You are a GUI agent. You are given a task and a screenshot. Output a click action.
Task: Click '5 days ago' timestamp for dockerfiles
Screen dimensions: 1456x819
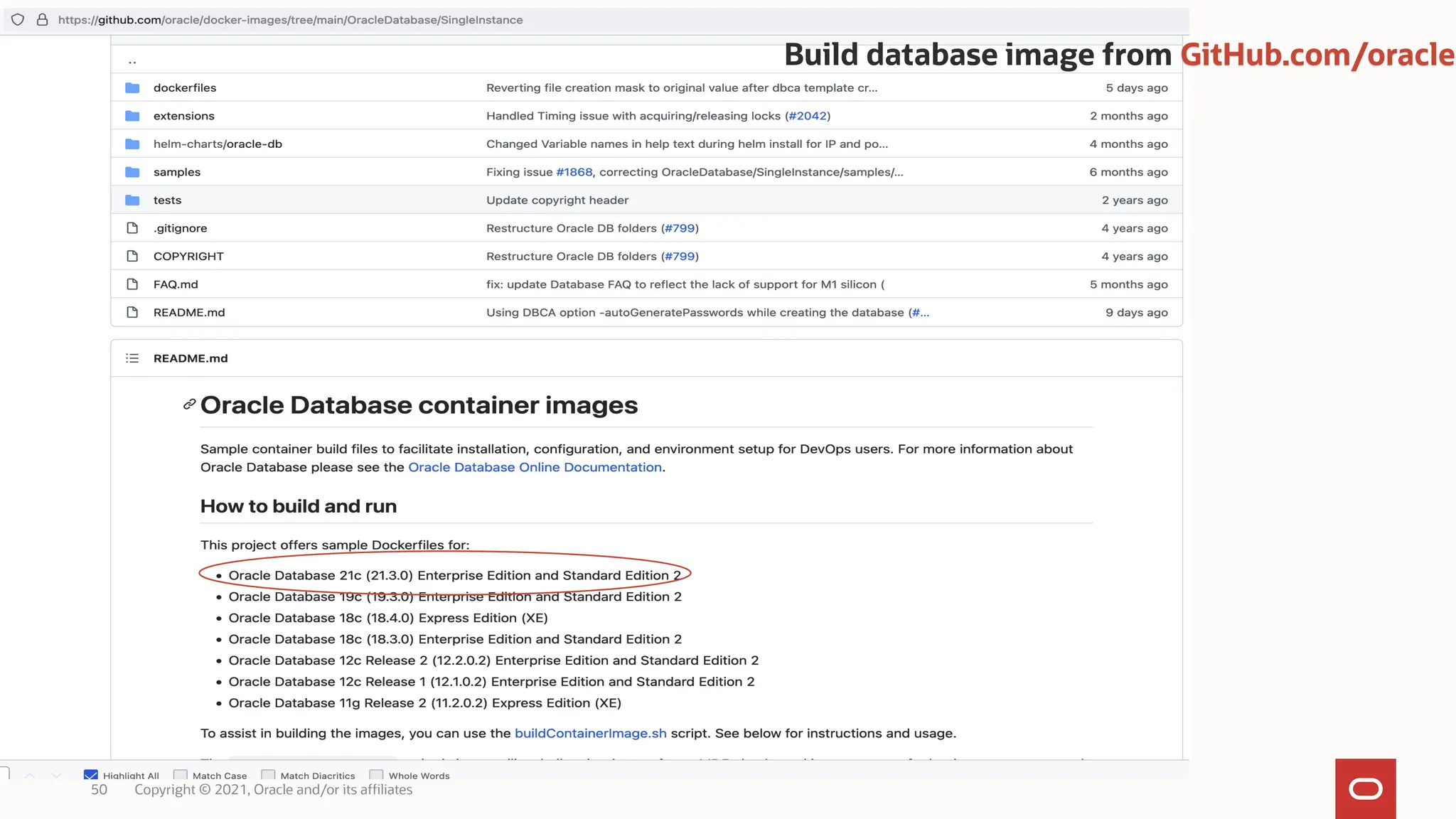[x=1137, y=87]
